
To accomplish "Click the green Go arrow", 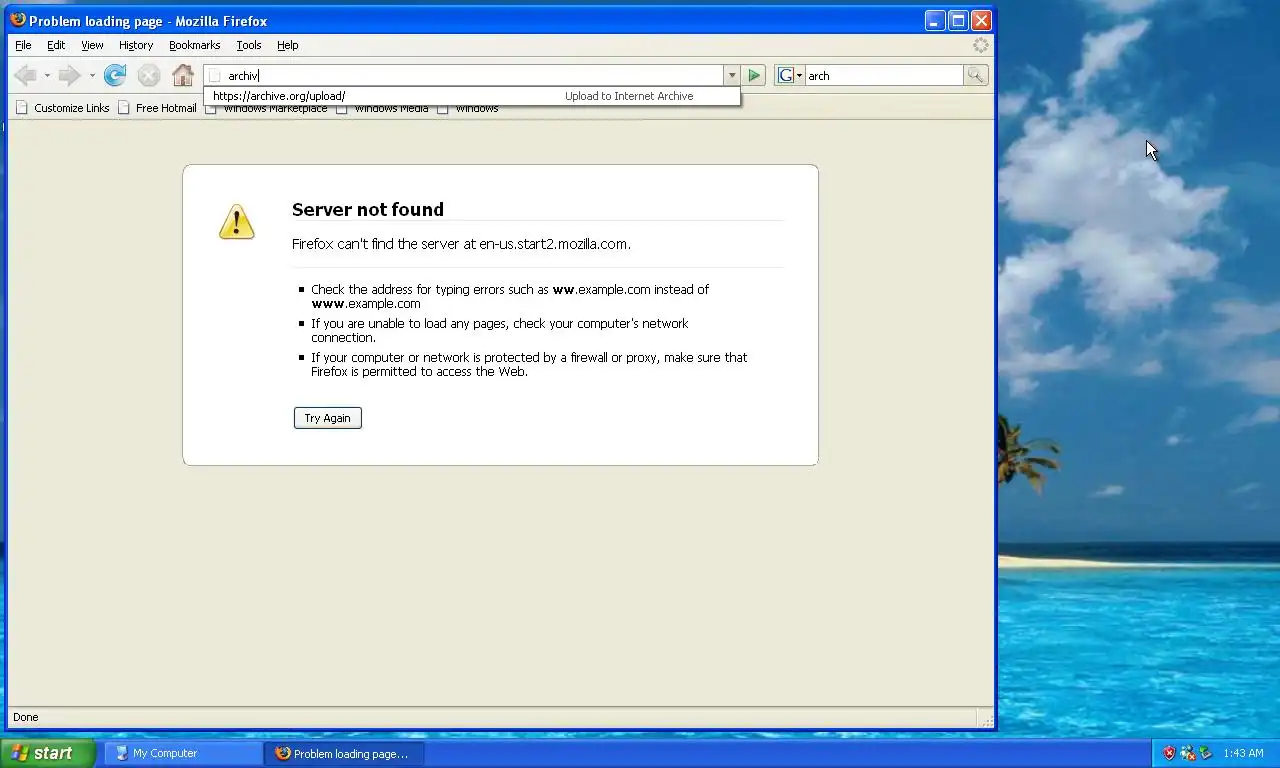I will pyautogui.click(x=755, y=75).
